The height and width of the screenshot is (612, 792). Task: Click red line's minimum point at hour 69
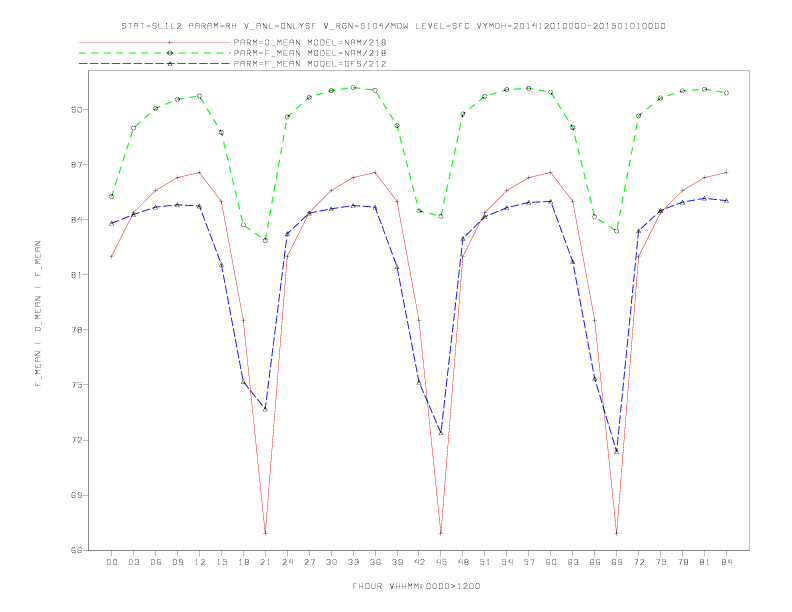(617, 533)
